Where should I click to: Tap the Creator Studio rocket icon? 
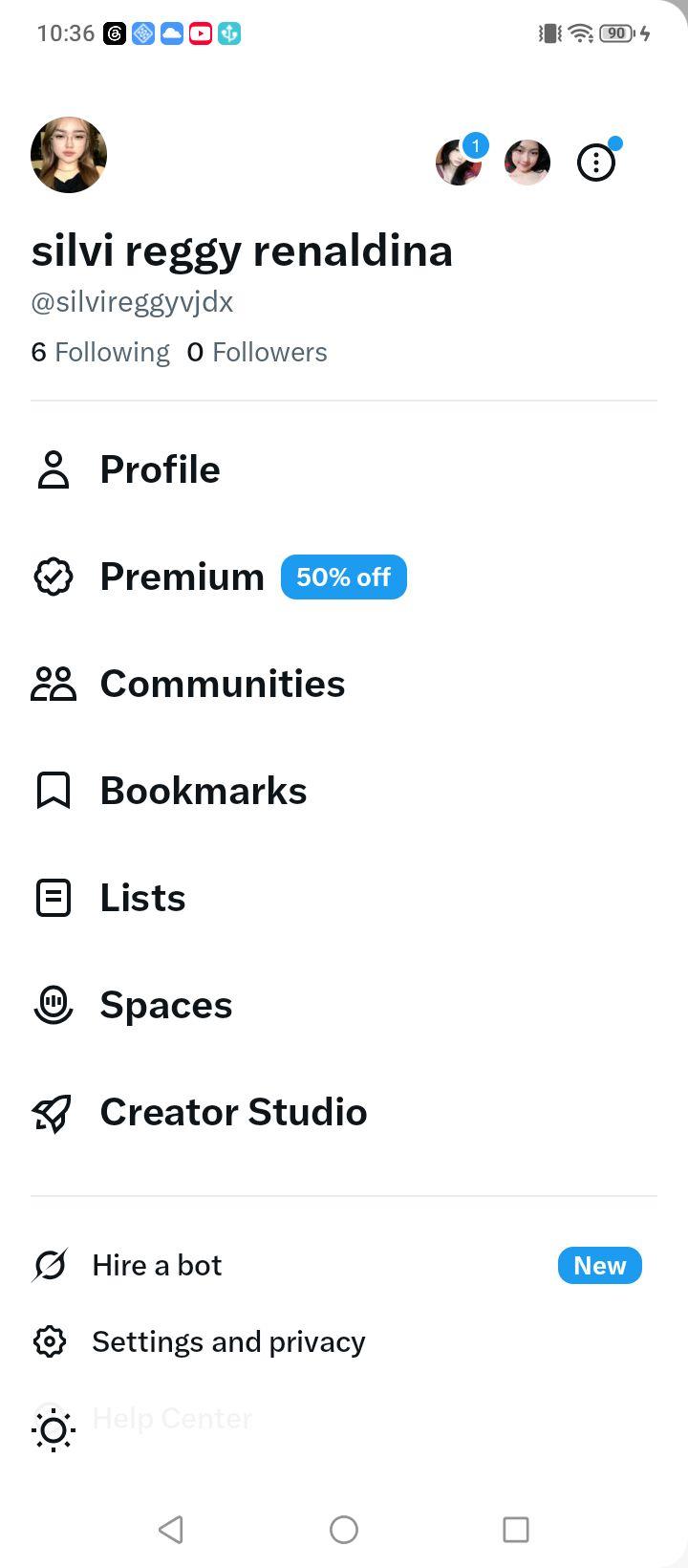[53, 1113]
